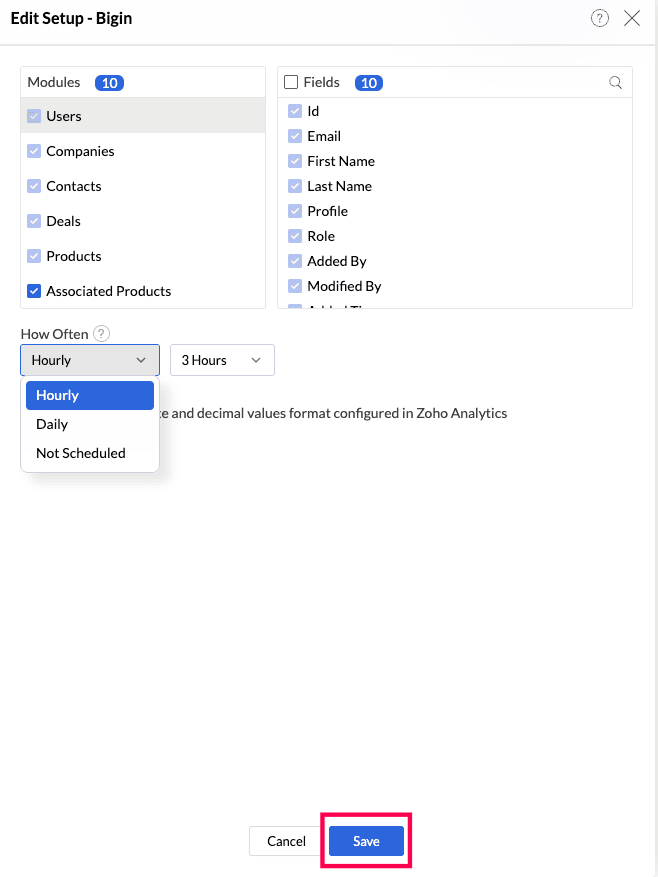This screenshot has height=877, width=658.
Task: Uncheck the Email field checkbox
Action: point(295,136)
